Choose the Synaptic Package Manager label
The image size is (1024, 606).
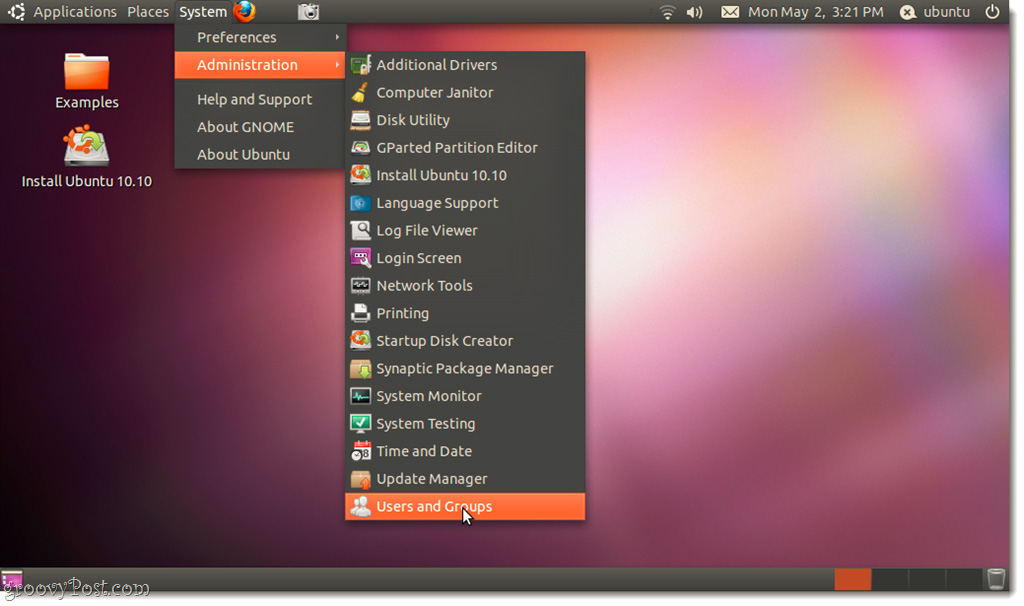click(465, 368)
